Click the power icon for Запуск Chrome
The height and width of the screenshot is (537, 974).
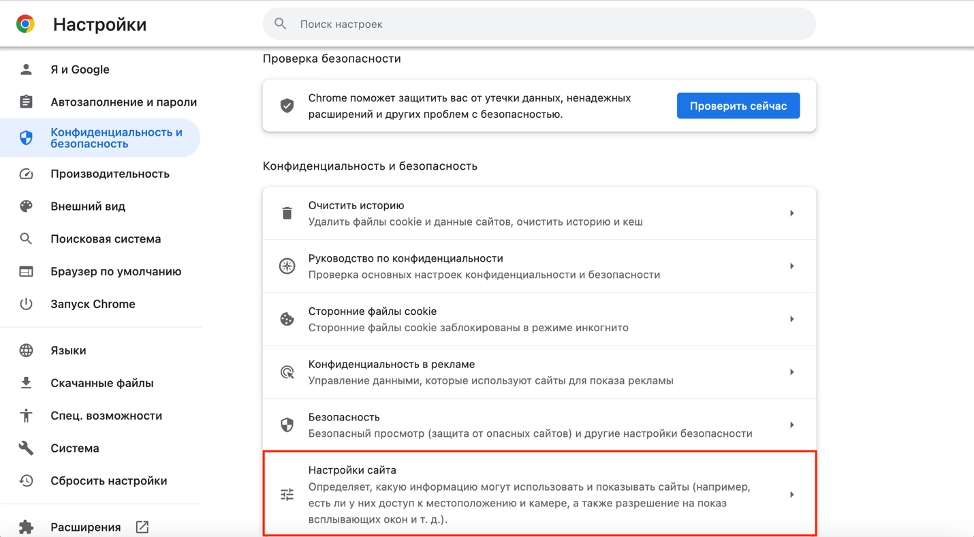27,304
